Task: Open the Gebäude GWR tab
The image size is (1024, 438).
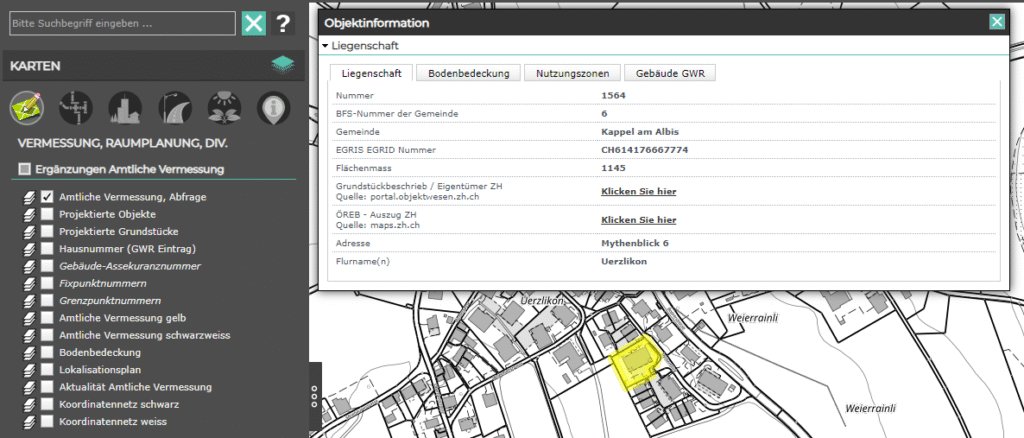Action: point(670,73)
